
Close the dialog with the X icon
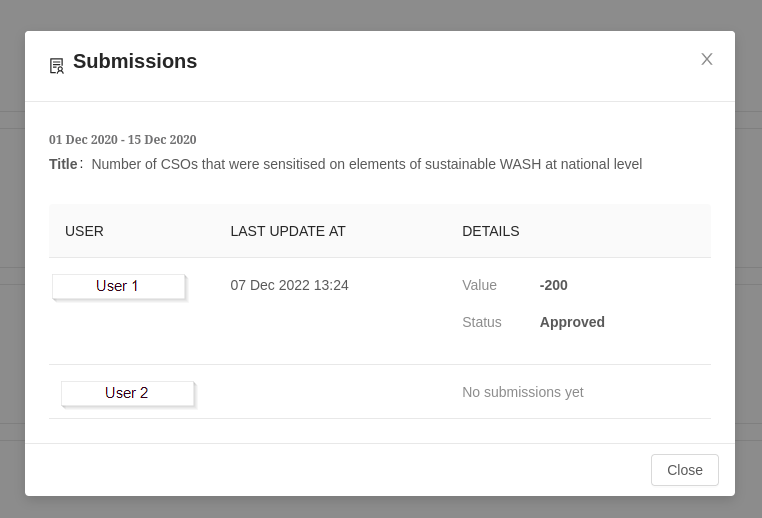pyautogui.click(x=707, y=59)
